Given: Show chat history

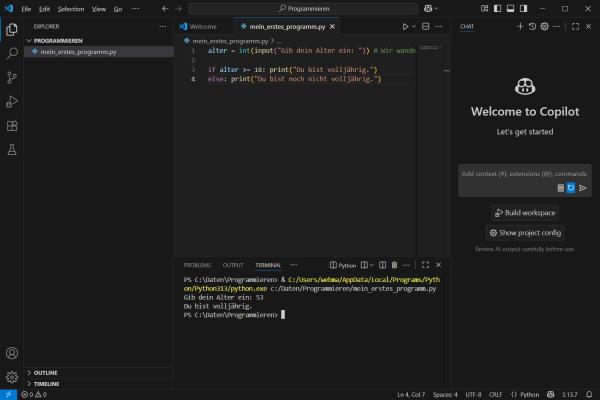Looking at the screenshot, I should [532, 26].
